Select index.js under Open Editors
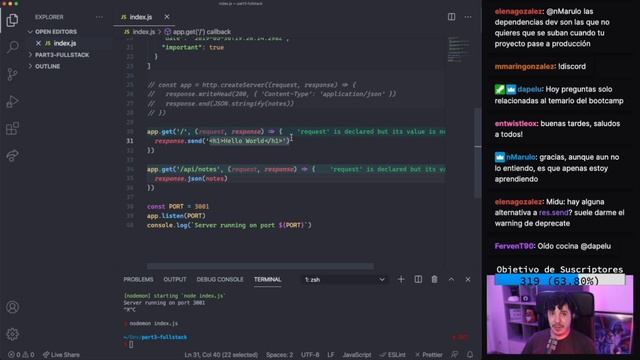This screenshot has height=360, width=640. [64, 43]
